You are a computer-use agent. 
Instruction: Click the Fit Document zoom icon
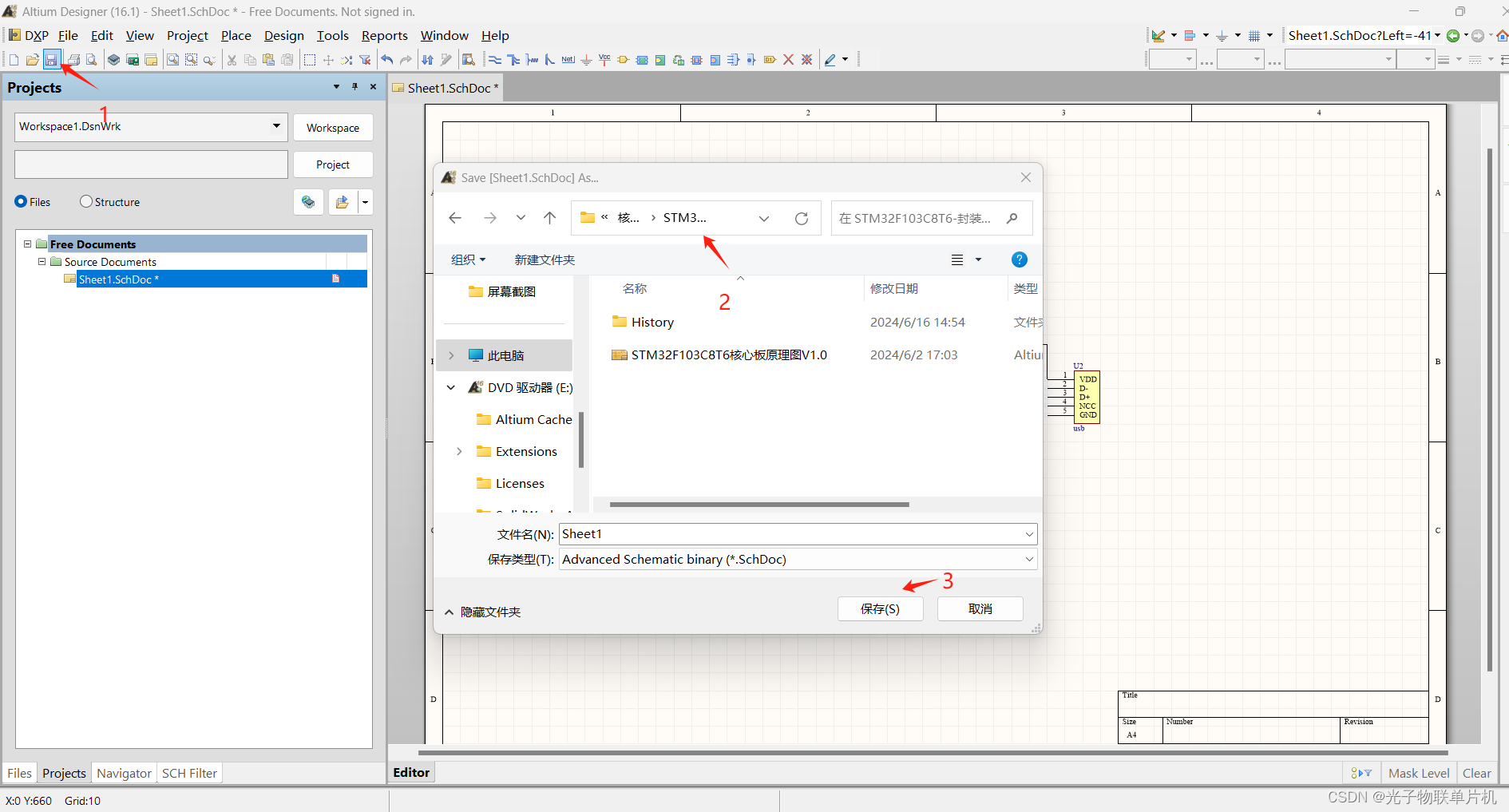point(172,60)
